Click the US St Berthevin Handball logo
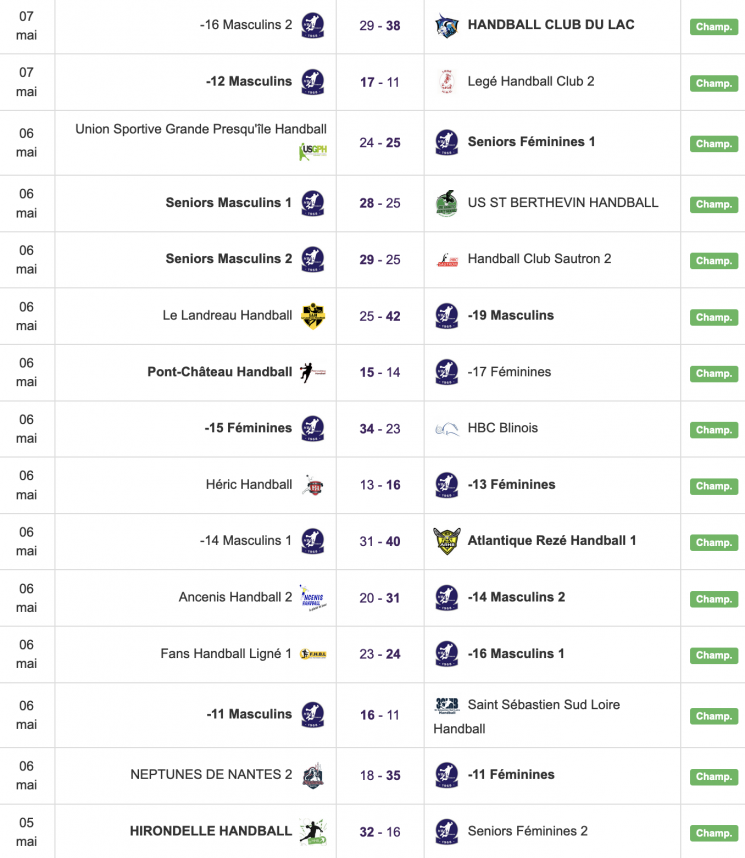This screenshot has height=858, width=745. click(446, 204)
